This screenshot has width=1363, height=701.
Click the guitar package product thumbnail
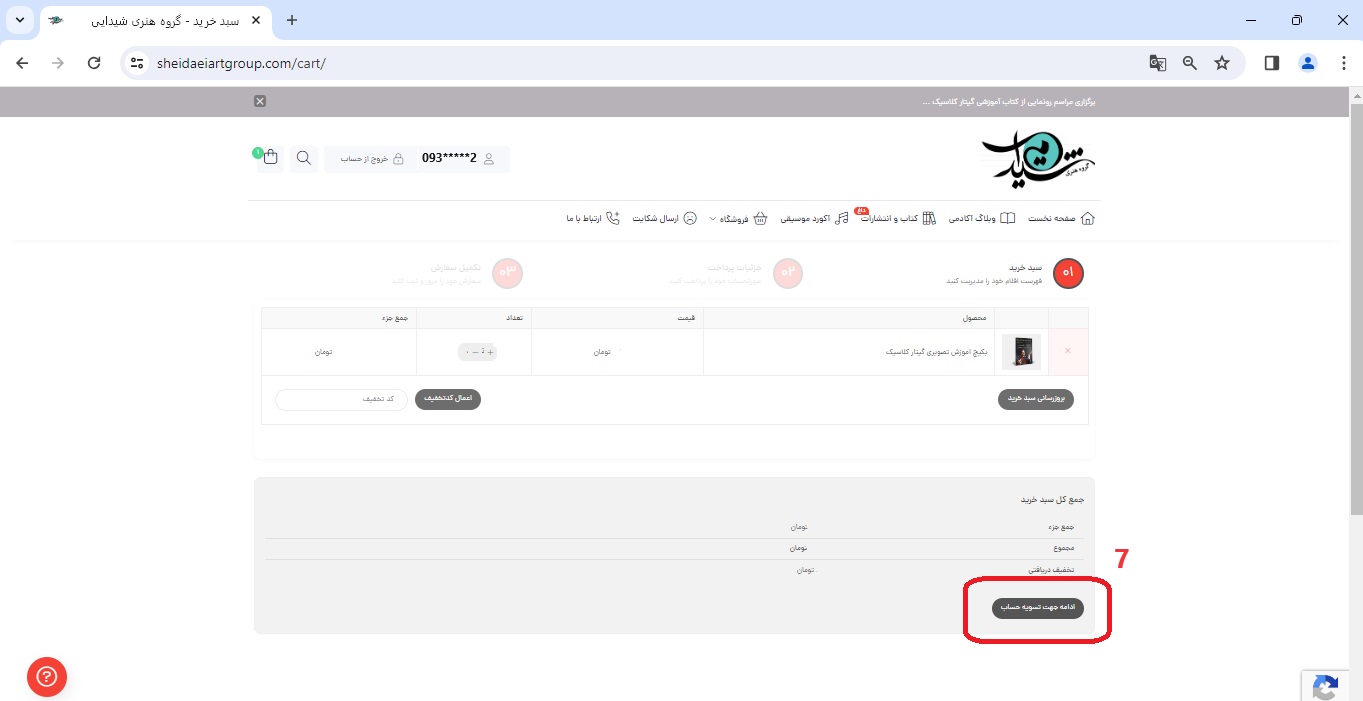point(1021,352)
